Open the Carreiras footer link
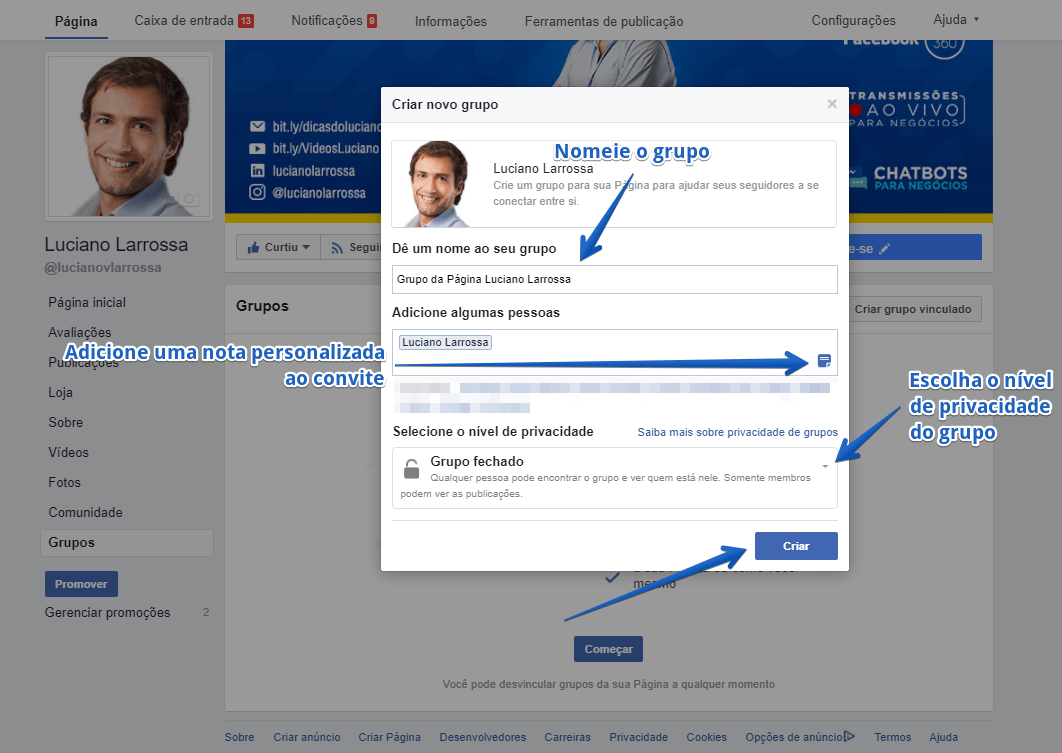The image size is (1062, 753). (x=568, y=737)
